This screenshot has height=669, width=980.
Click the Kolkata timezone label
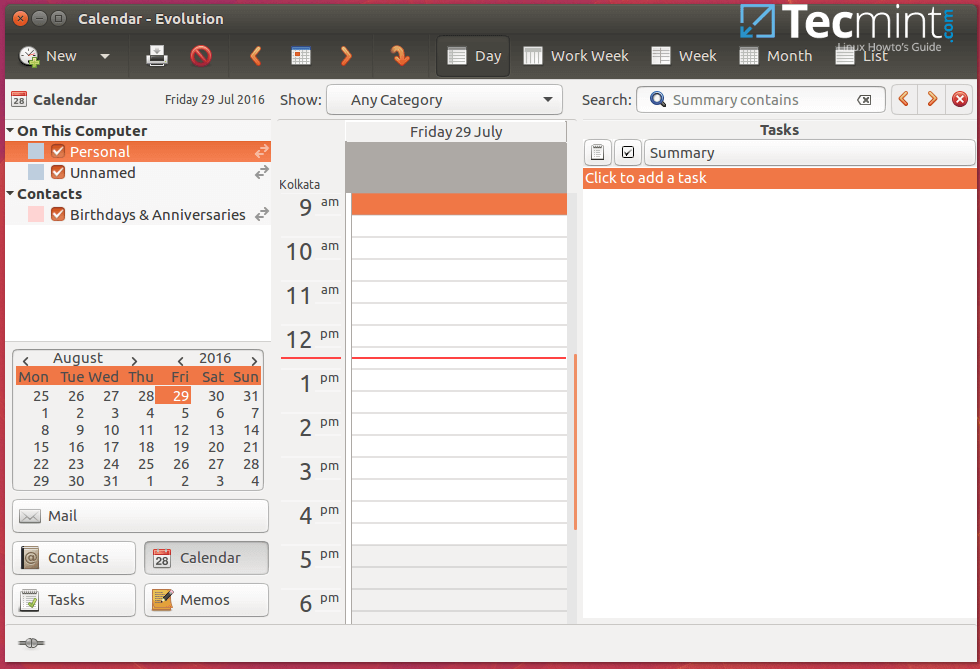[299, 184]
